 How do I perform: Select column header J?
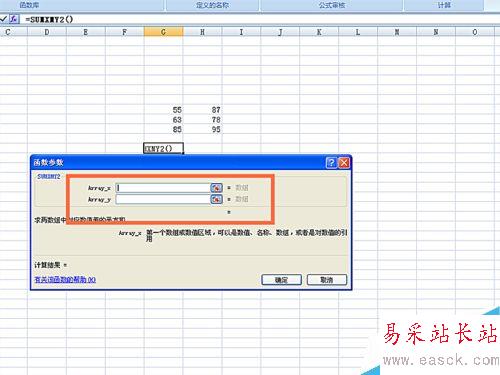pos(280,32)
